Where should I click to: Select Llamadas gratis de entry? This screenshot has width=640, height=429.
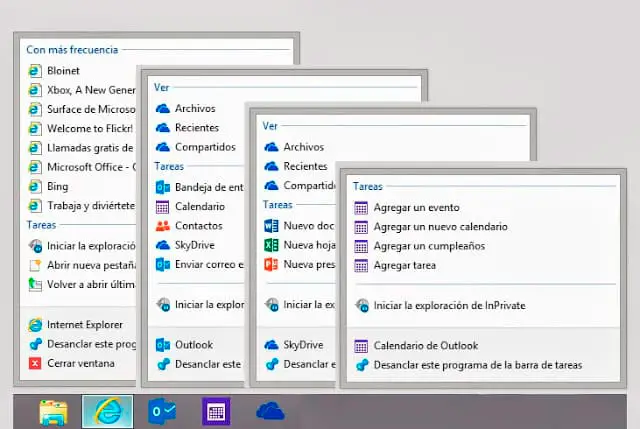click(82, 147)
